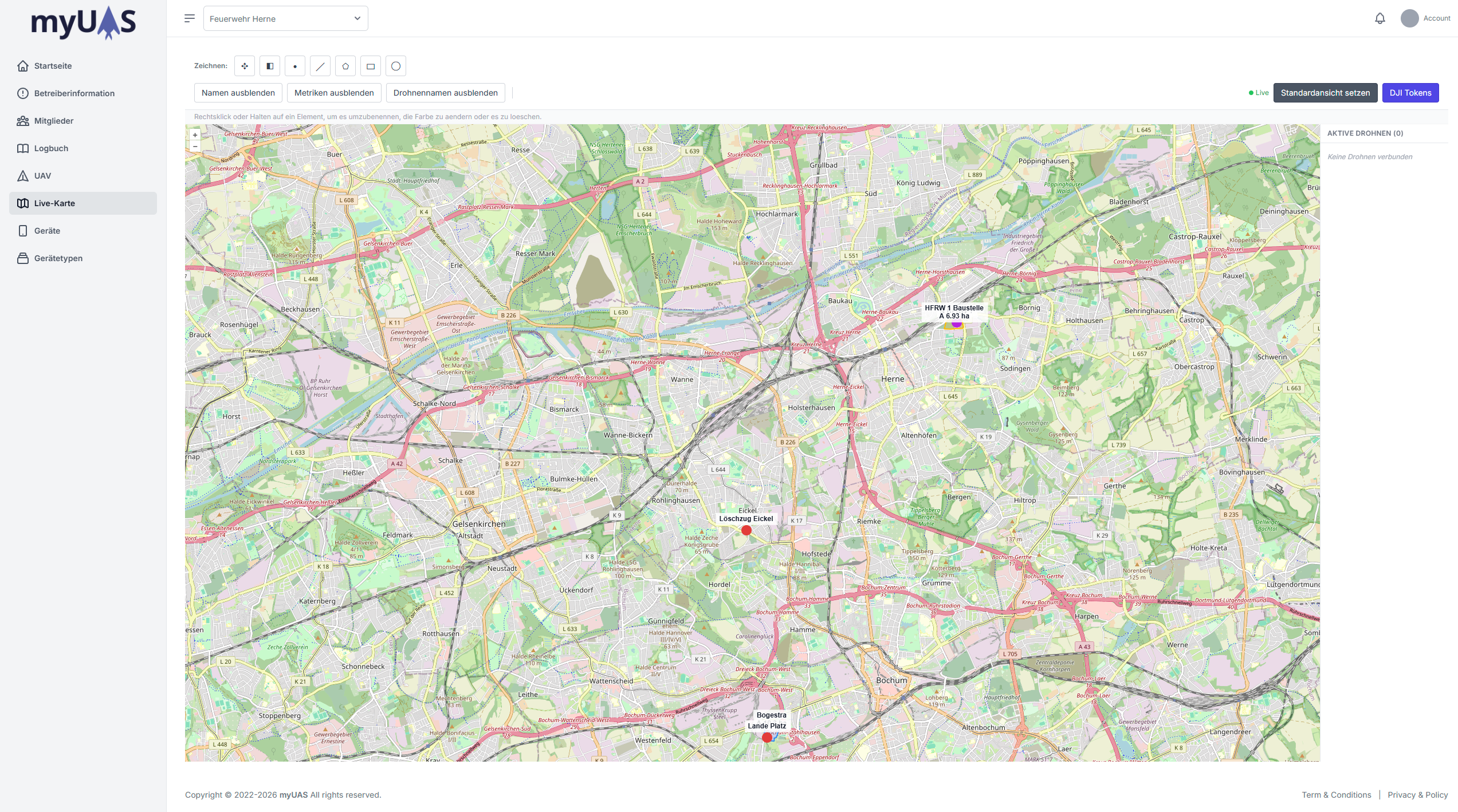The height and width of the screenshot is (812, 1458).
Task: Collapse the sidebar with hamburger icon
Action: (190, 18)
